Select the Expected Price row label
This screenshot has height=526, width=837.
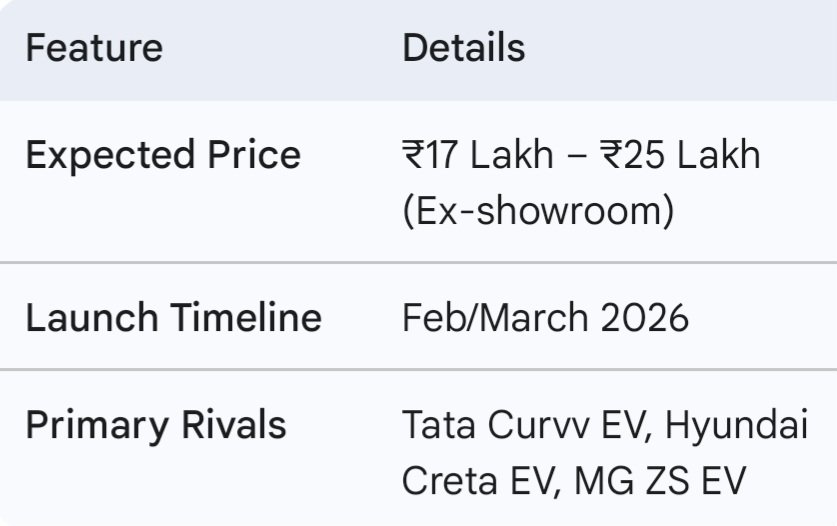click(162, 156)
